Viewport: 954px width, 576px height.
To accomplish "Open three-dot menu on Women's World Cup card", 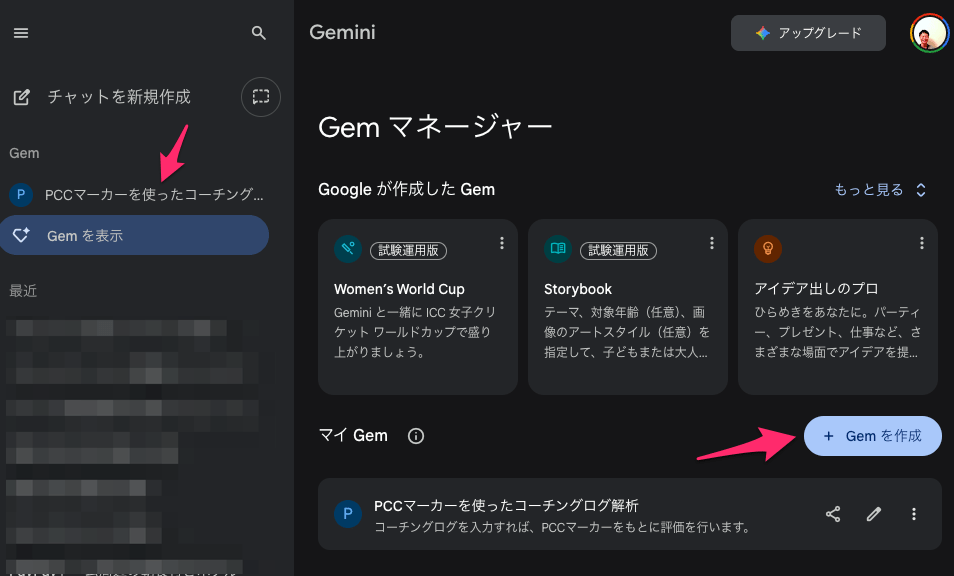I will (x=501, y=243).
